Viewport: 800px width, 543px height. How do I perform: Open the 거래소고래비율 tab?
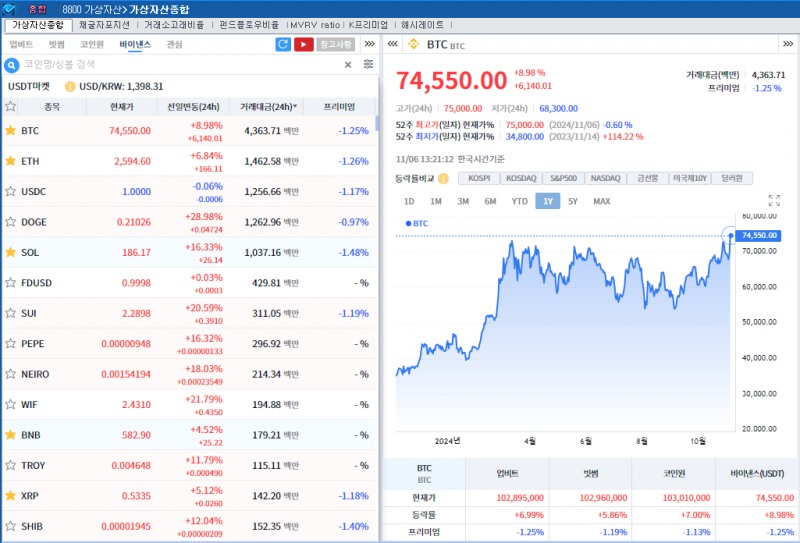tap(174, 25)
